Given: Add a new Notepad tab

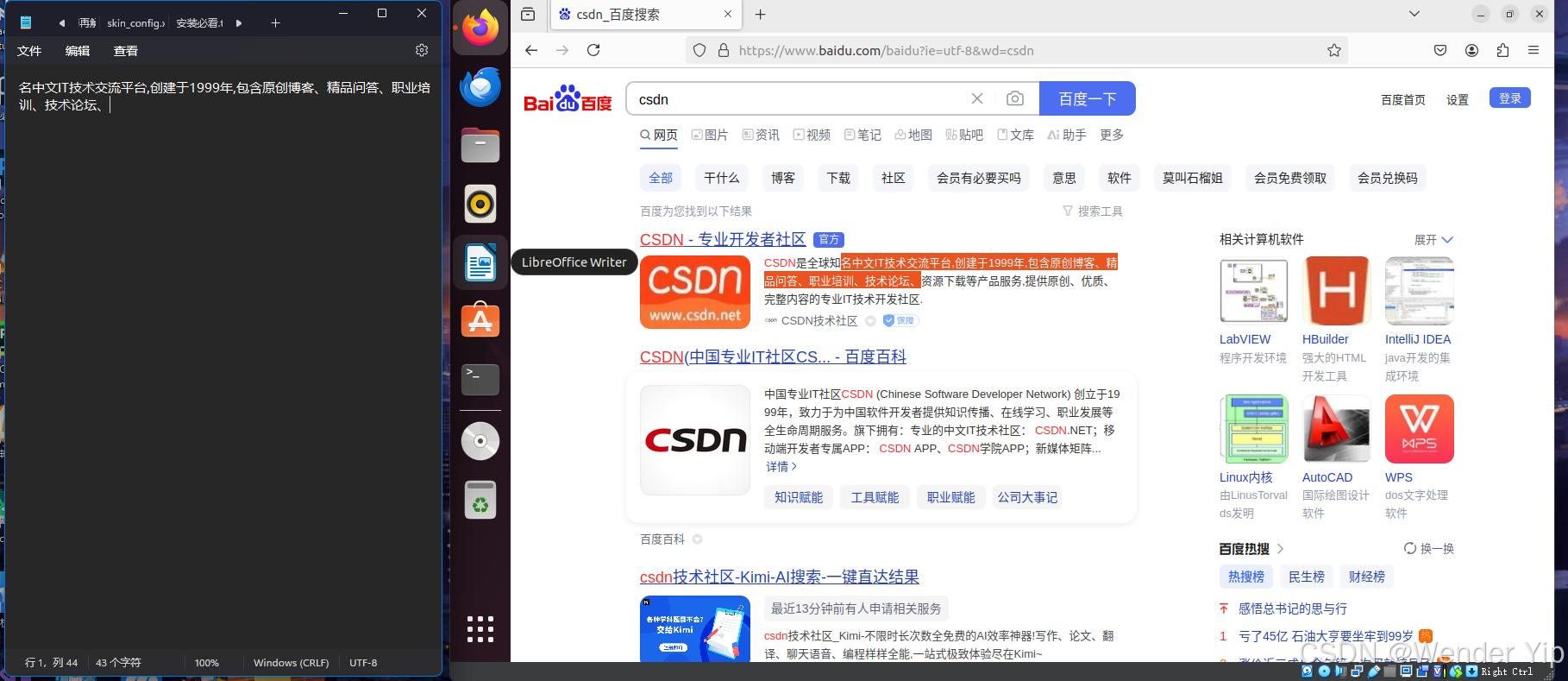Looking at the screenshot, I should coord(275,23).
